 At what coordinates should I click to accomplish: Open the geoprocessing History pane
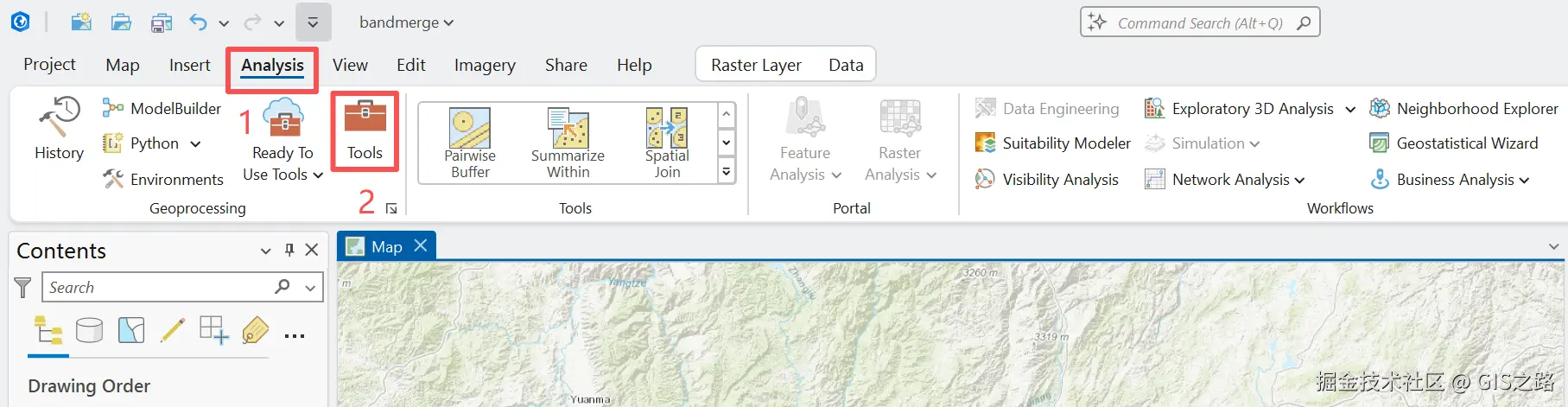(59, 130)
